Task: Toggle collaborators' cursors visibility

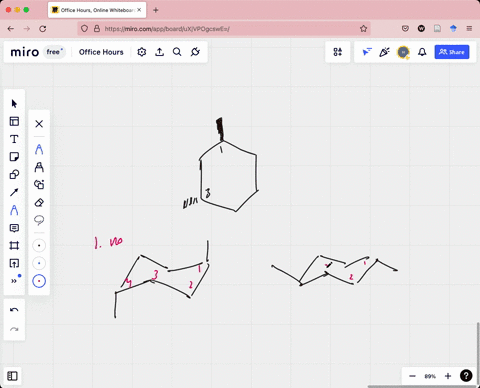Action: click(367, 52)
